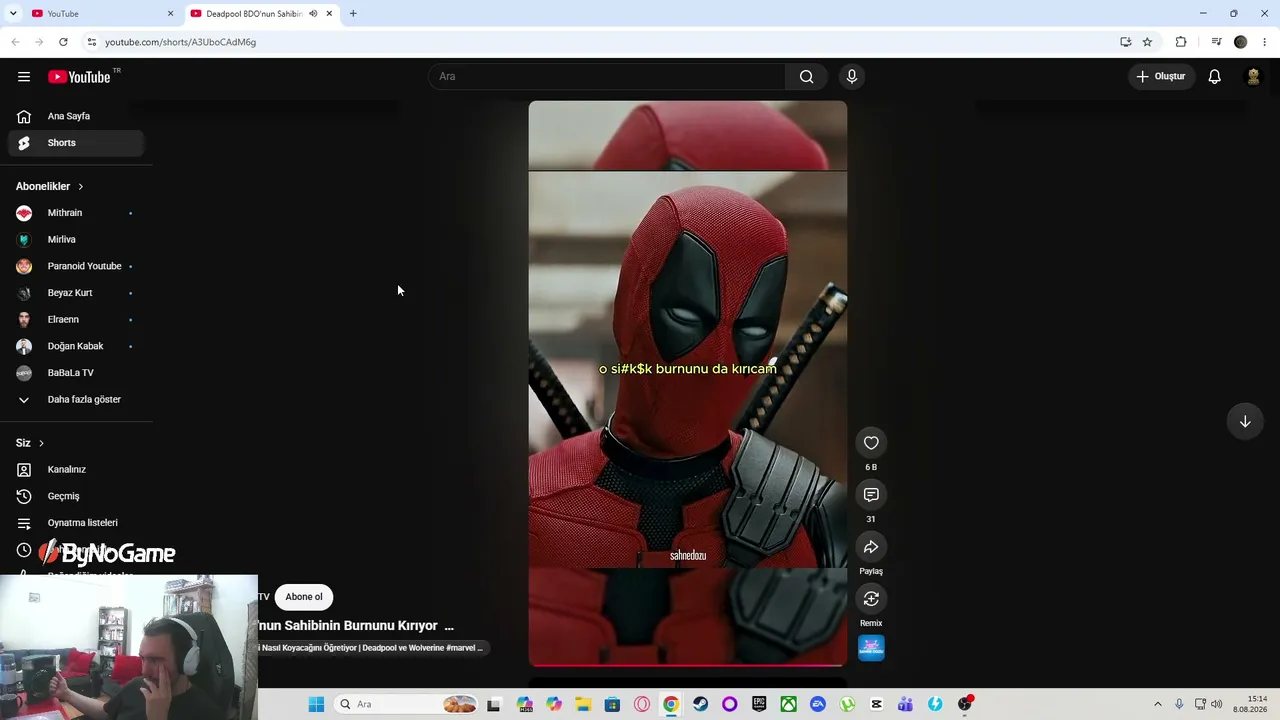Open the Windows Start menu
Image resolution: width=1280 pixels, height=720 pixels.
tap(316, 704)
